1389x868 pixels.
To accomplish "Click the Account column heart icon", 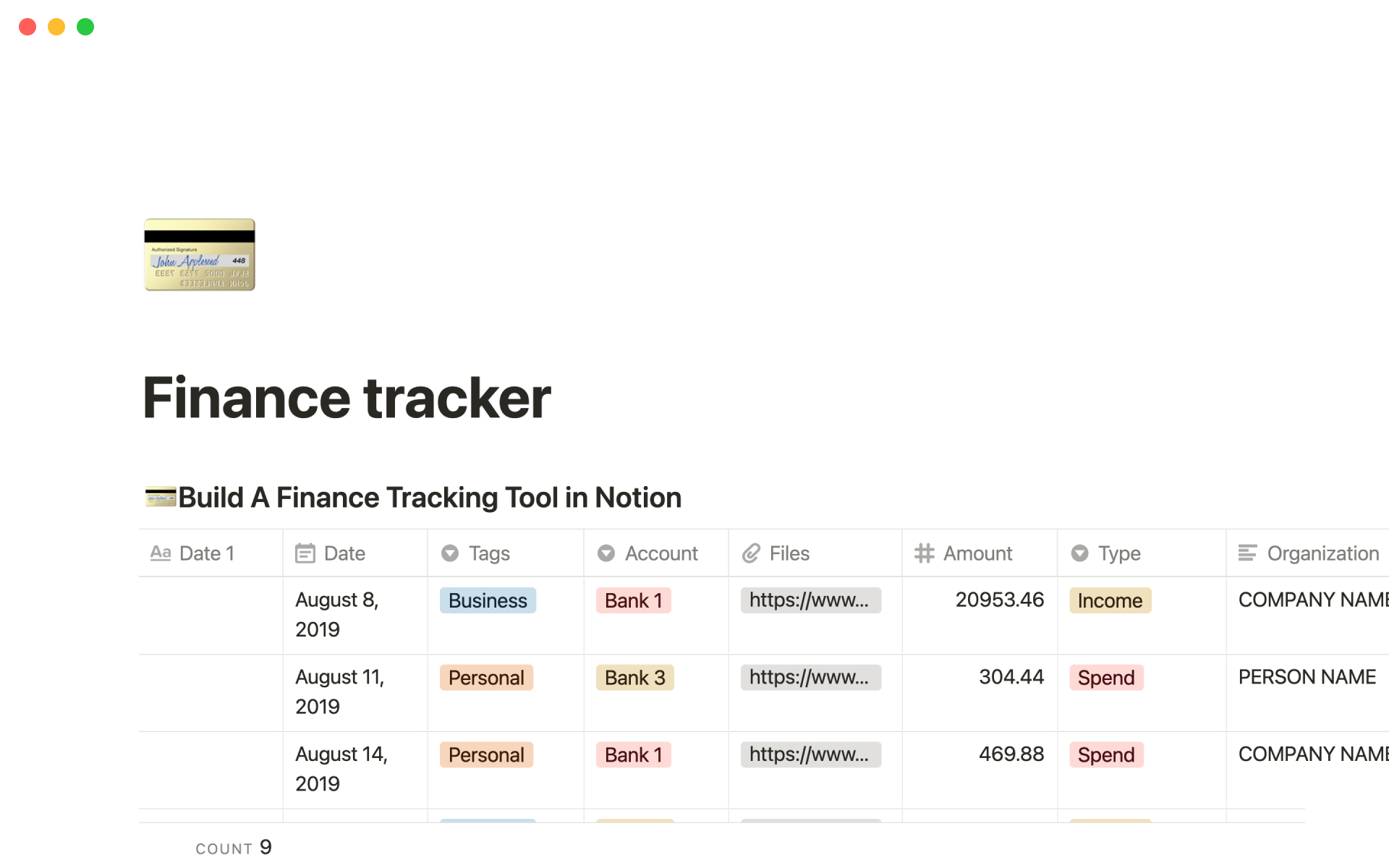I will click(606, 553).
